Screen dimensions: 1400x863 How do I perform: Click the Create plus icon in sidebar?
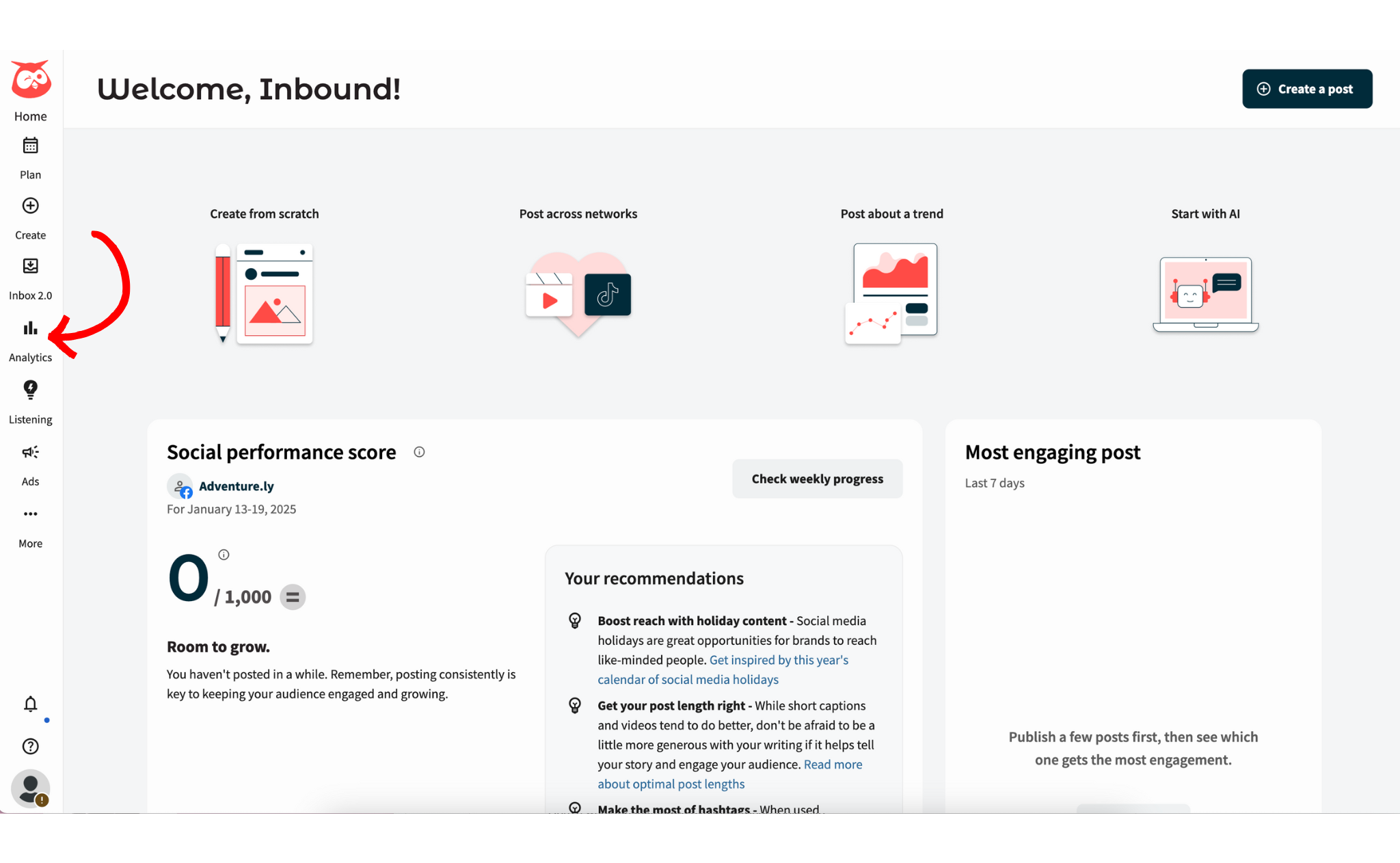coord(31,206)
